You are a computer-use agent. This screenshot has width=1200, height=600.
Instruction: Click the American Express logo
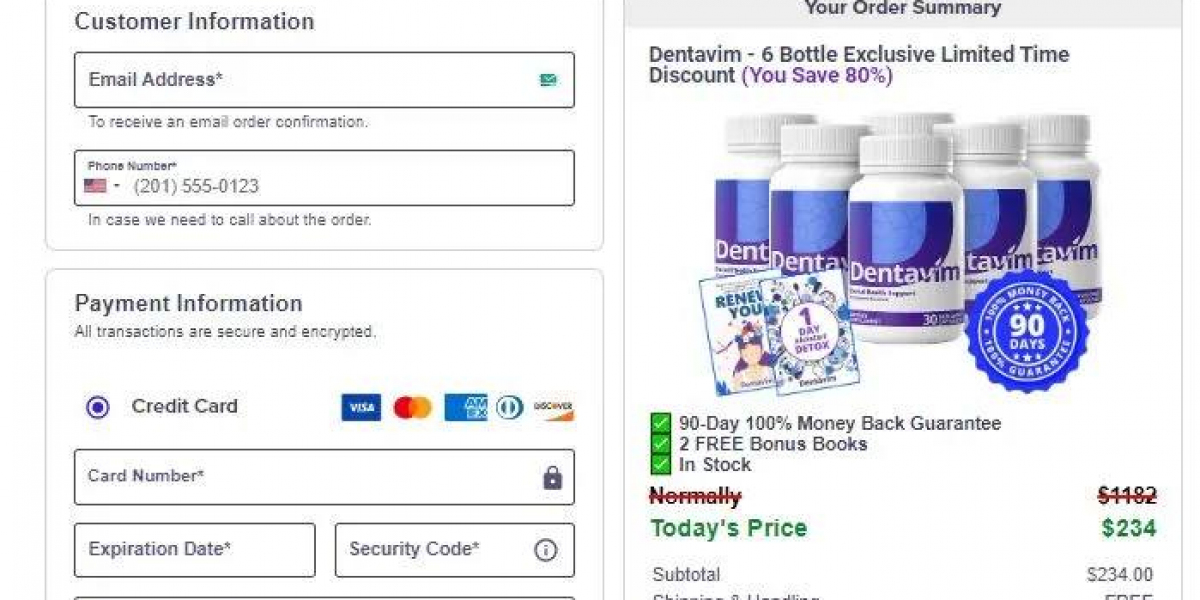(x=466, y=407)
